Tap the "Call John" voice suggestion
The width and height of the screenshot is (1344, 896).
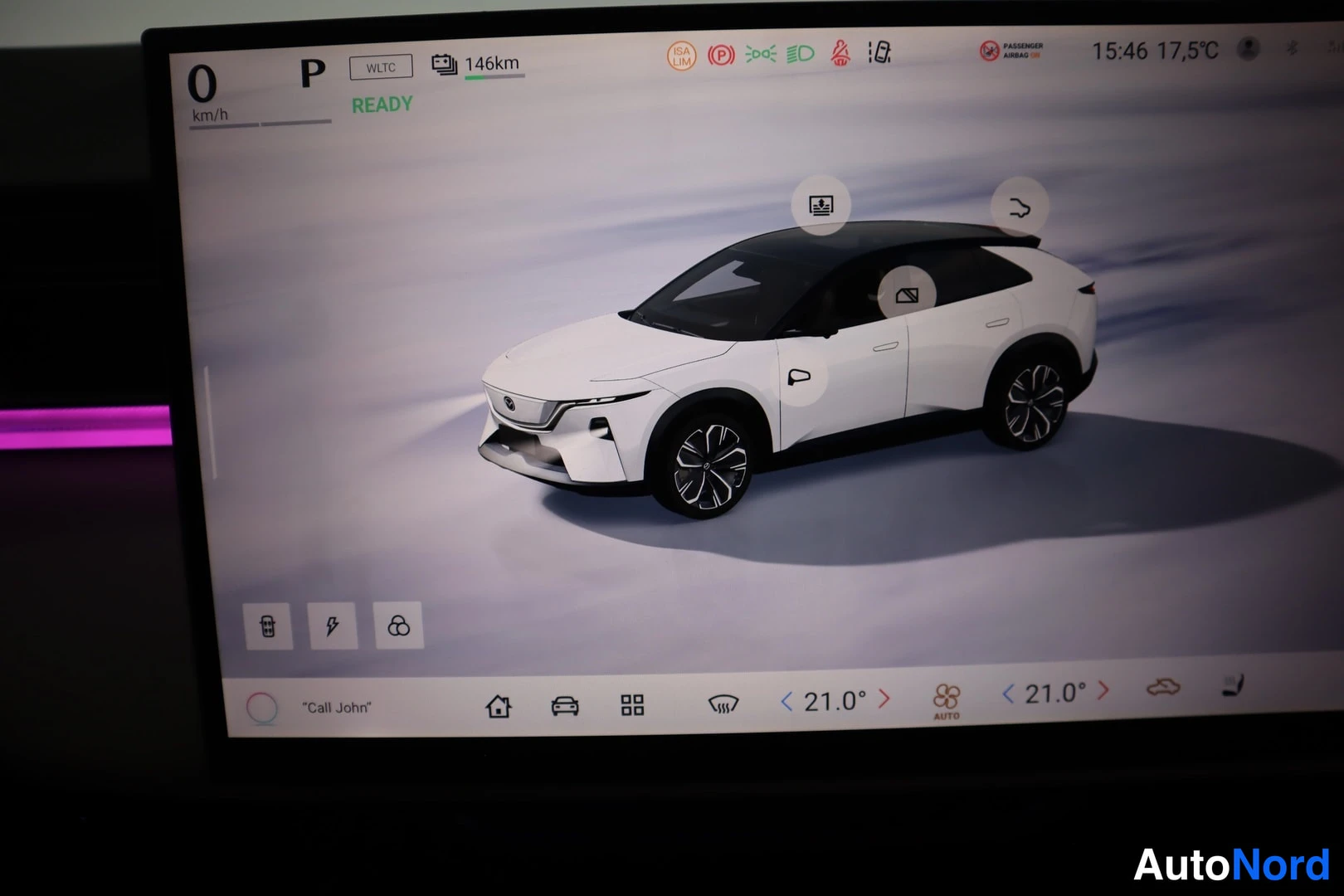point(337,708)
